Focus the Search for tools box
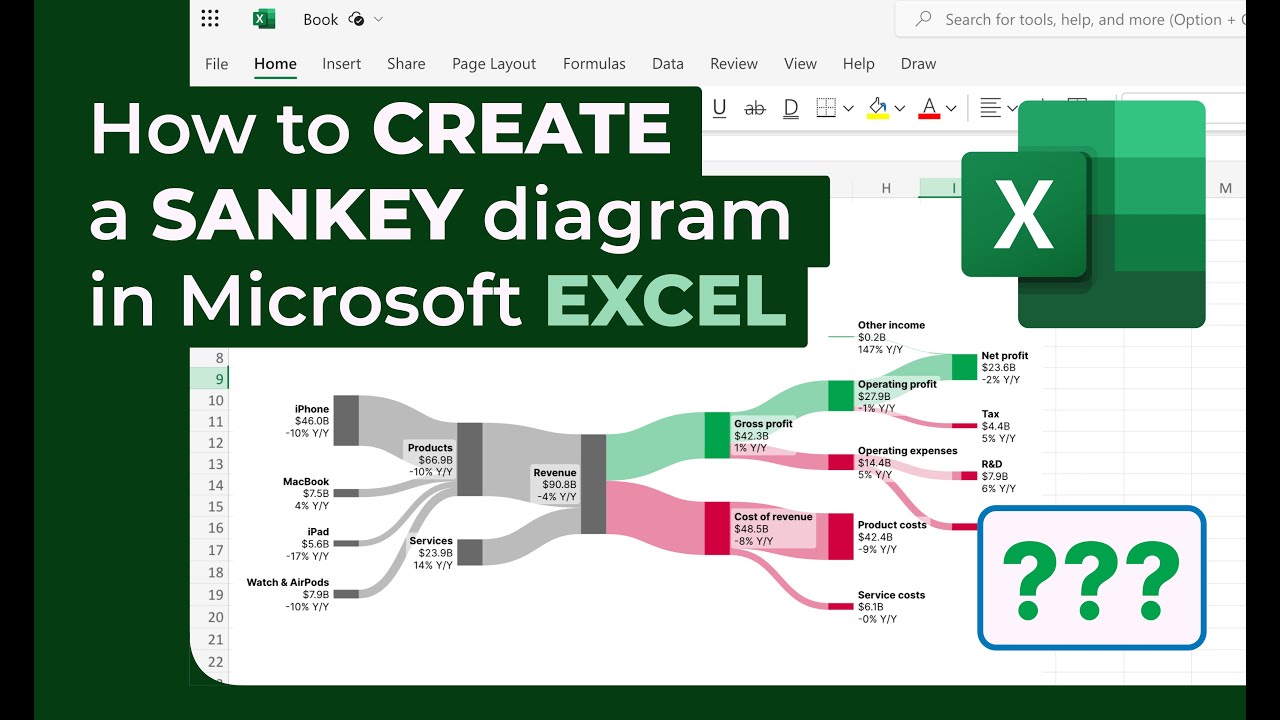 click(x=1070, y=19)
